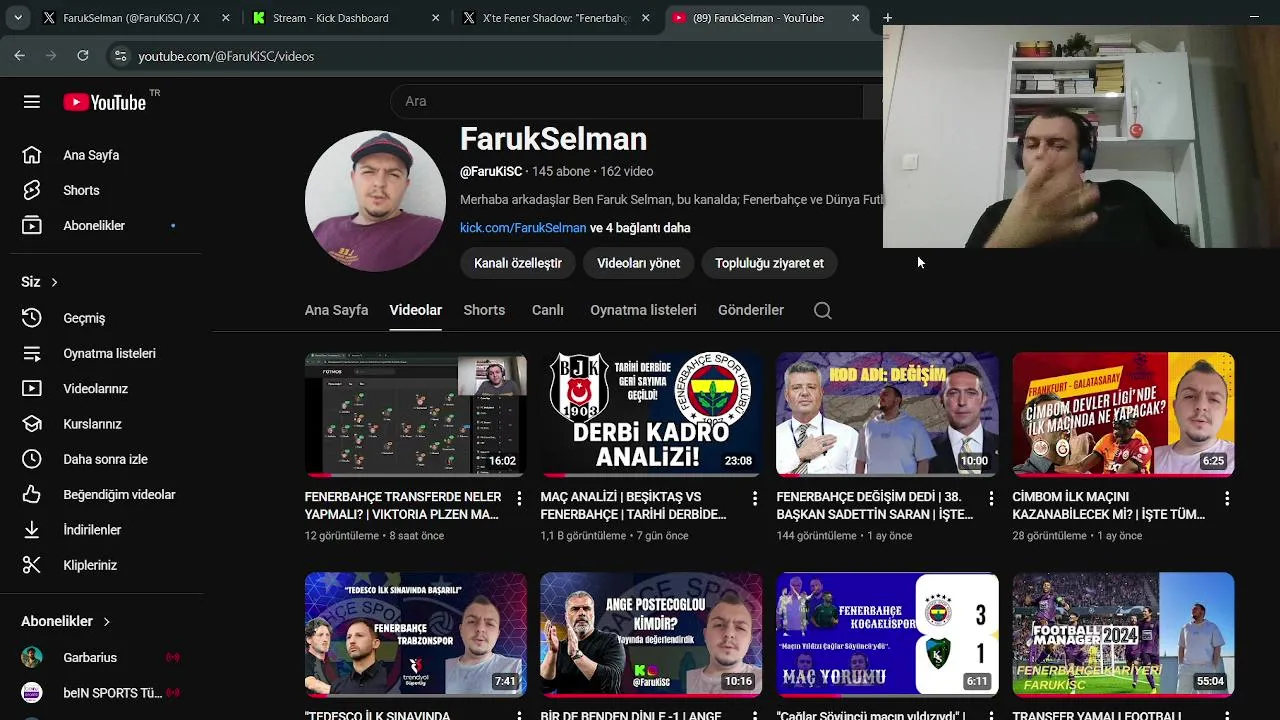Screen dimensions: 1280x720
Task: Open the Abonelikler subscriptions icon
Action: tap(32, 226)
